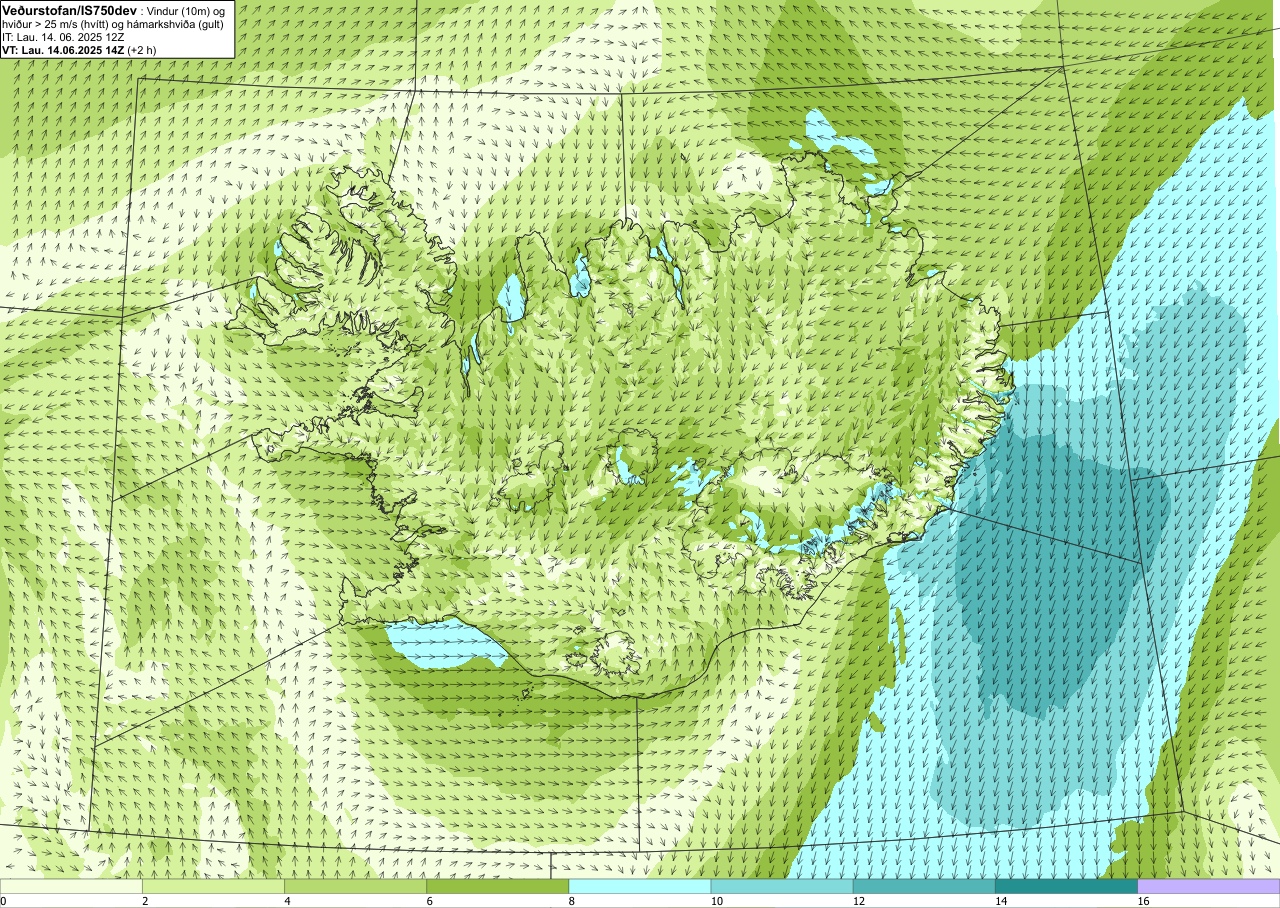Click the 4–6 m/s green legend swatch
The width and height of the screenshot is (1280, 908).
coord(355,886)
